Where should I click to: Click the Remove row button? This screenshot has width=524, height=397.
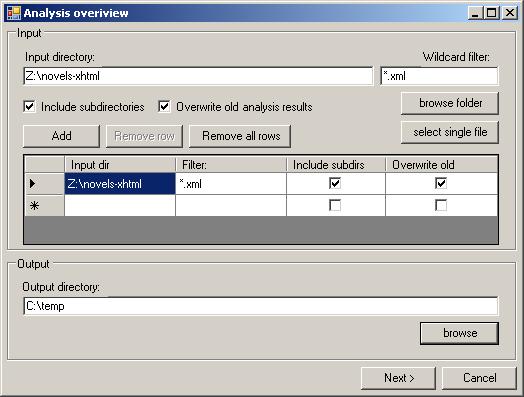[x=144, y=136]
